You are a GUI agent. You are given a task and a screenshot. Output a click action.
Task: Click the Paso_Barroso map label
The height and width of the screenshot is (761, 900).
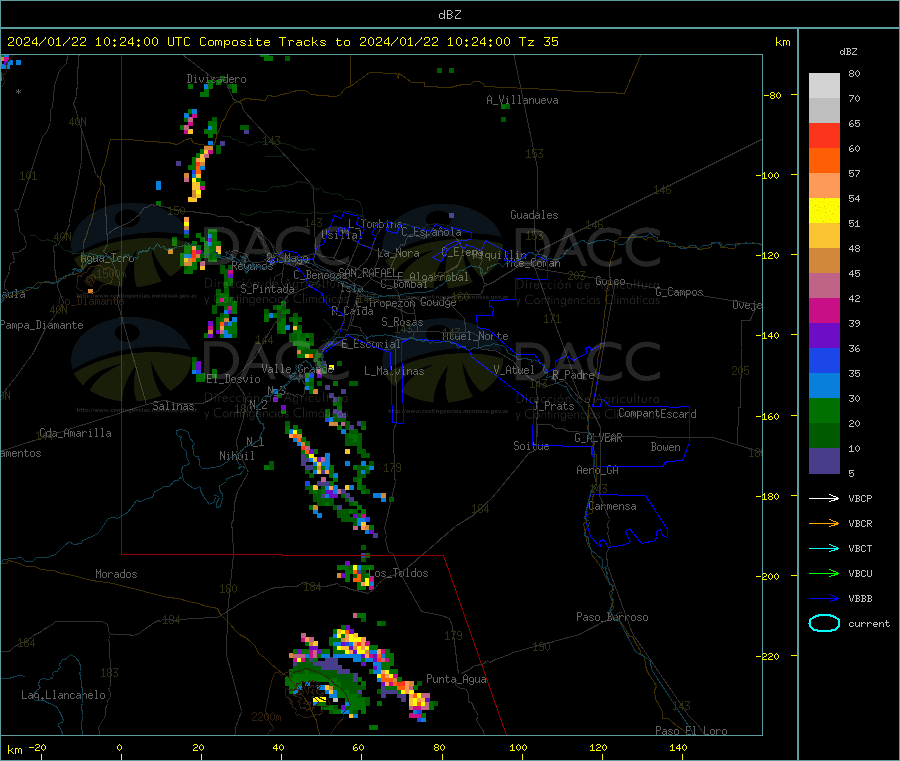(612, 617)
